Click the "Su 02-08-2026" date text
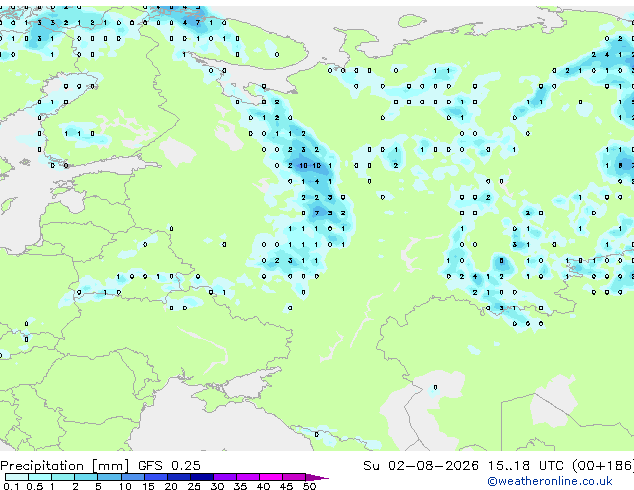Image resolution: width=634 pixels, height=490 pixels. point(421,465)
